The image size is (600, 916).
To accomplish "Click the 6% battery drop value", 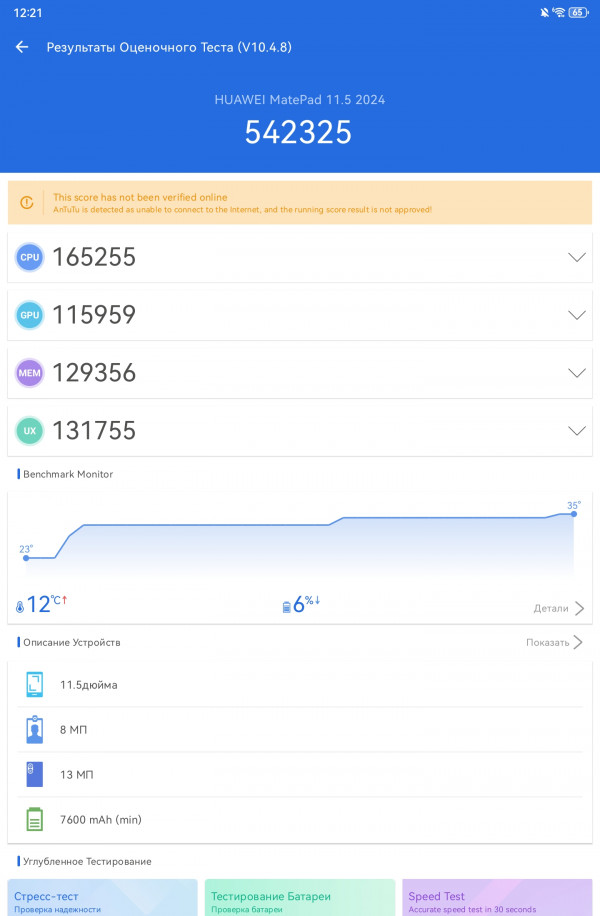I will (306, 604).
